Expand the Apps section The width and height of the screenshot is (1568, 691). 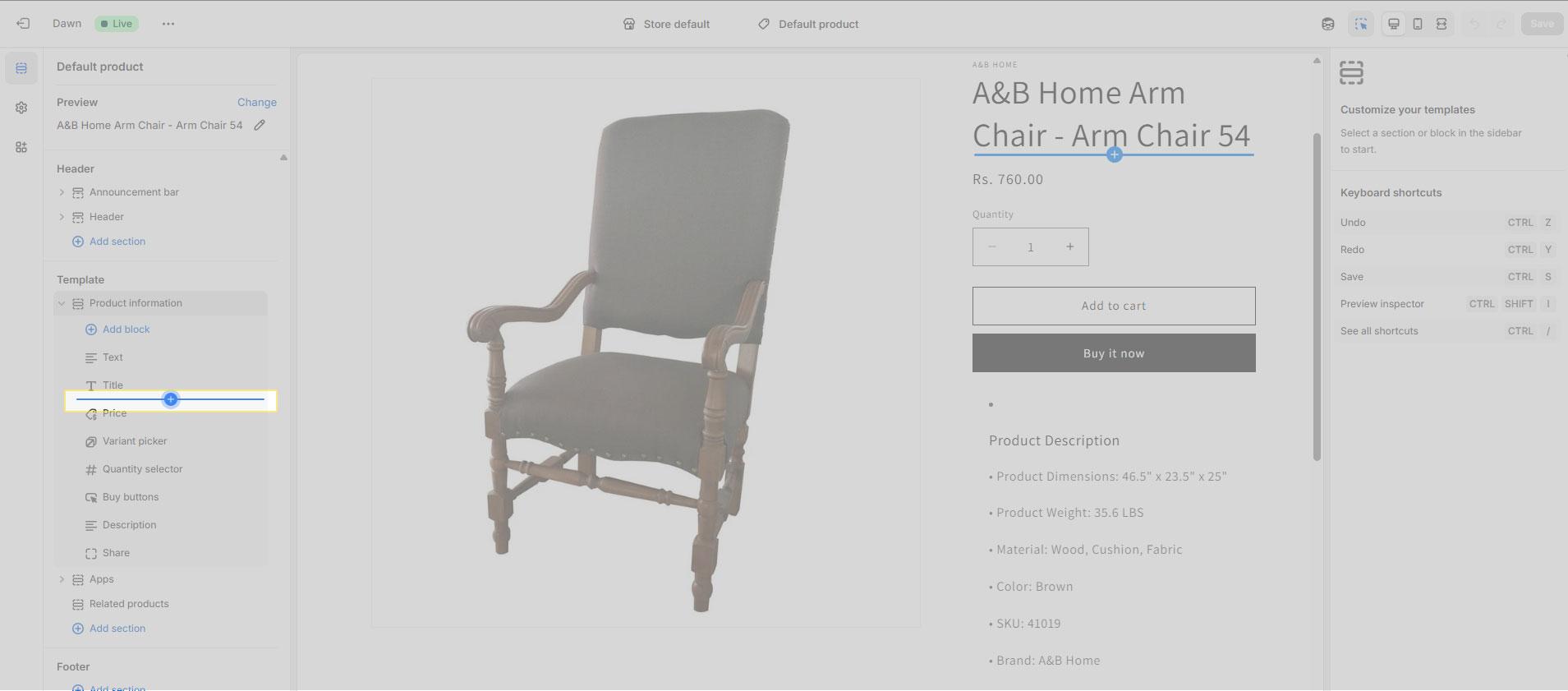62,579
